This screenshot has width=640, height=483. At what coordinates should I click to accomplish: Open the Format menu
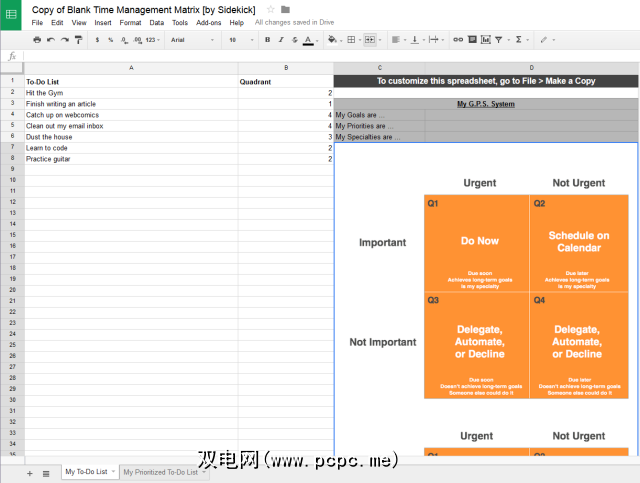[x=130, y=22]
